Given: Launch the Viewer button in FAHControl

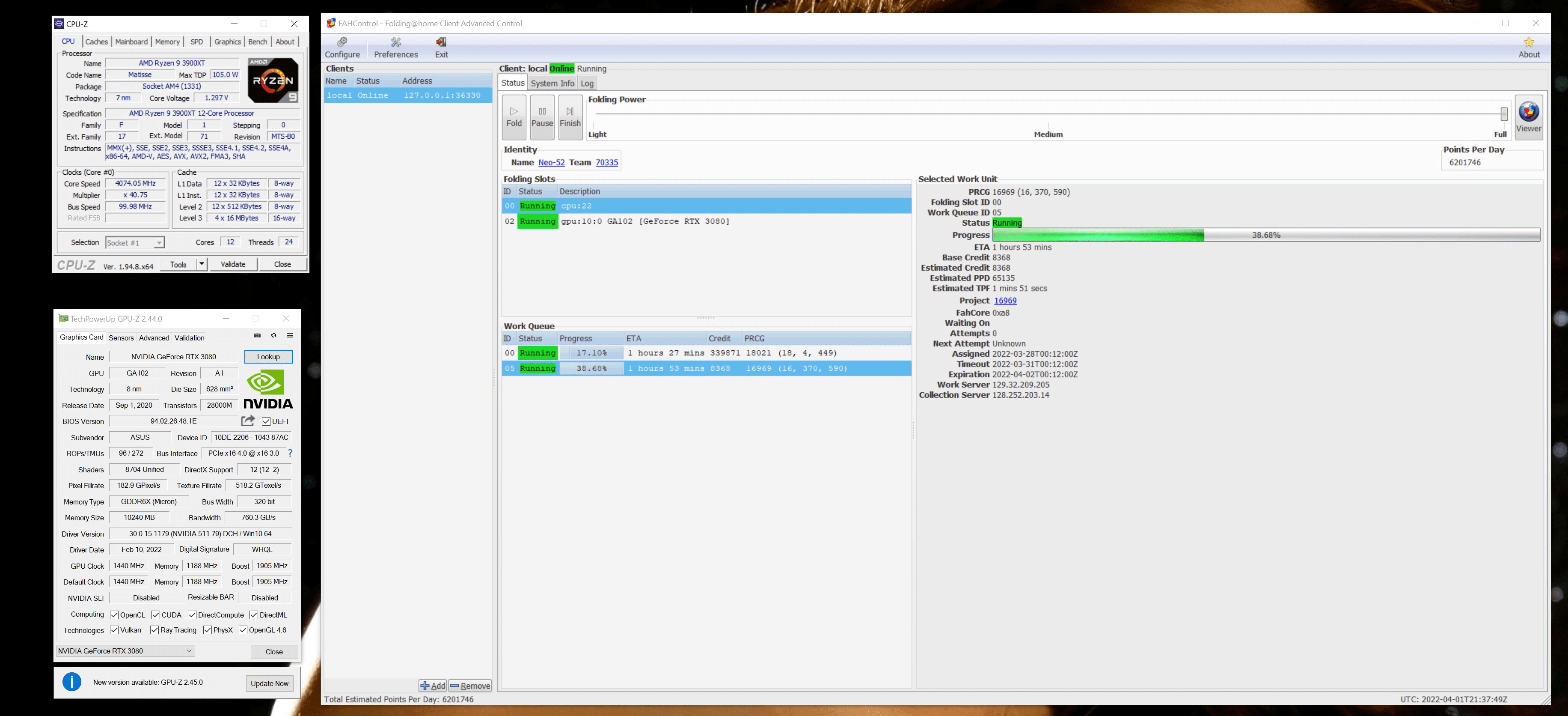Looking at the screenshot, I should pos(1529,117).
